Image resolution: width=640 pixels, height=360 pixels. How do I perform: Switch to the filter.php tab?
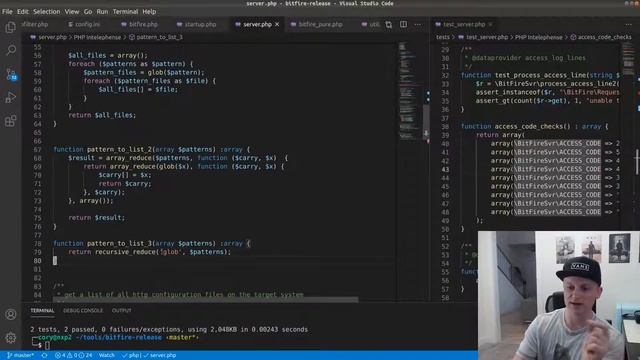pyautogui.click(x=35, y=24)
